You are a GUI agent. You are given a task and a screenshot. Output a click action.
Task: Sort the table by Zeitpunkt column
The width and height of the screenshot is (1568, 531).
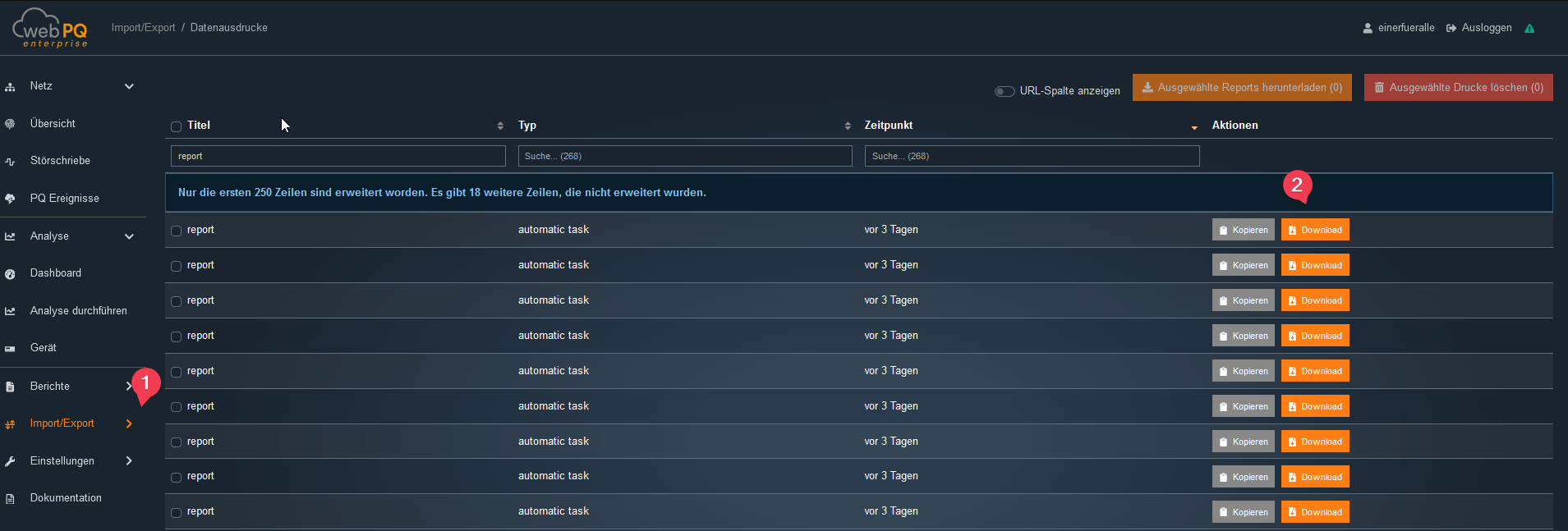888,126
